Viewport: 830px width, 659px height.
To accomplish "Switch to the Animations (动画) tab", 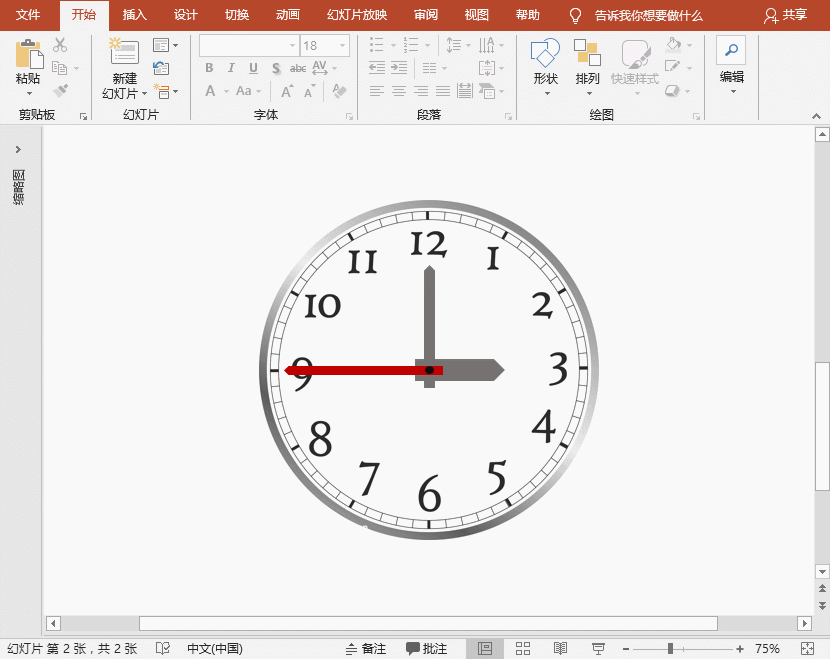I will pyautogui.click(x=288, y=15).
